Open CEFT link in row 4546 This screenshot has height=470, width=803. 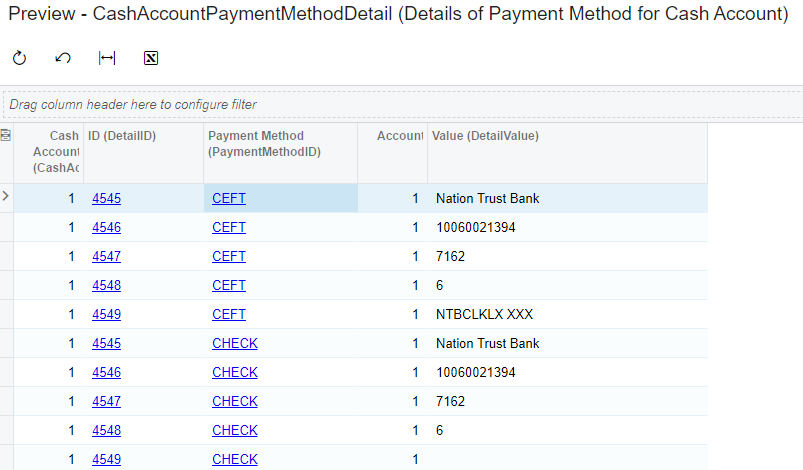[229, 227]
